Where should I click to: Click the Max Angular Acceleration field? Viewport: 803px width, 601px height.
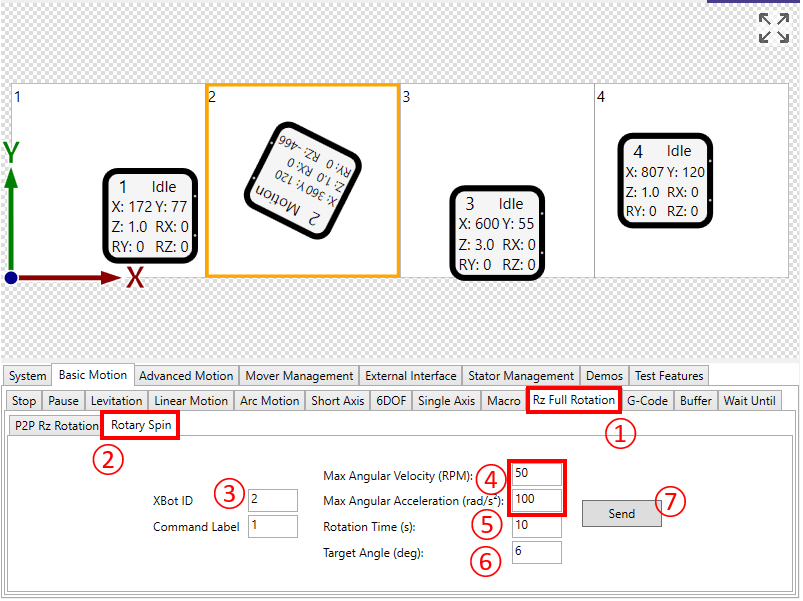click(537, 499)
